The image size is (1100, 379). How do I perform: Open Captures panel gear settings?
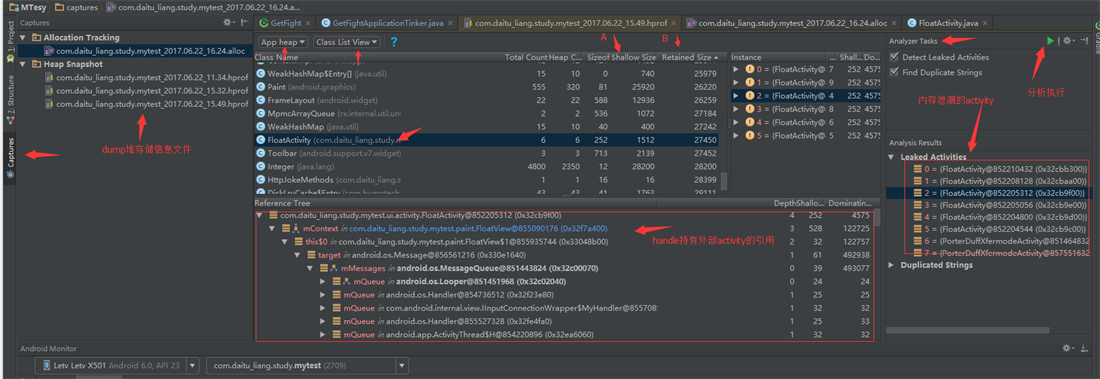coord(228,22)
